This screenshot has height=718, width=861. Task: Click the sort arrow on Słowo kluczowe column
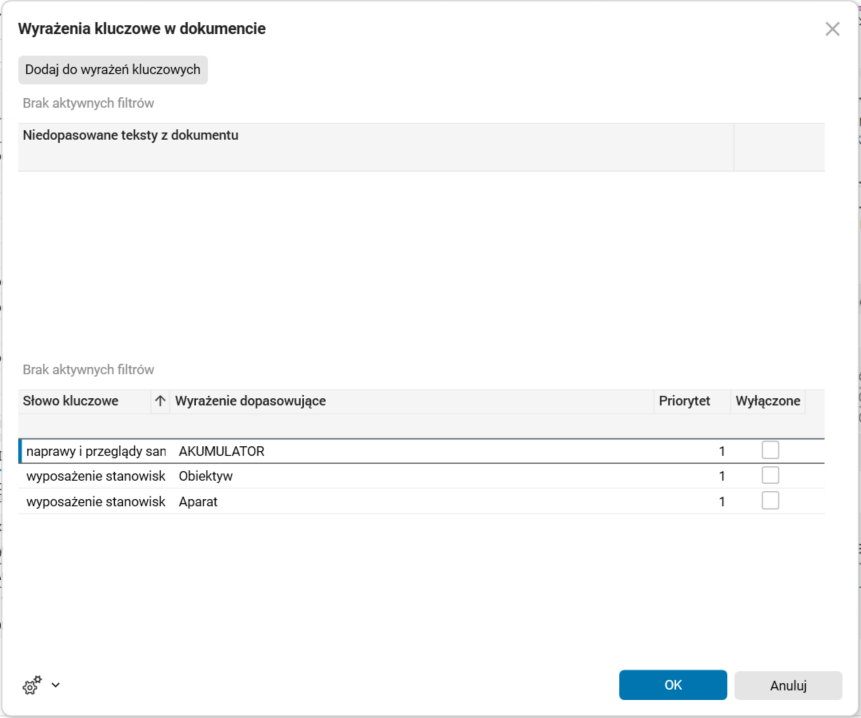tap(158, 401)
